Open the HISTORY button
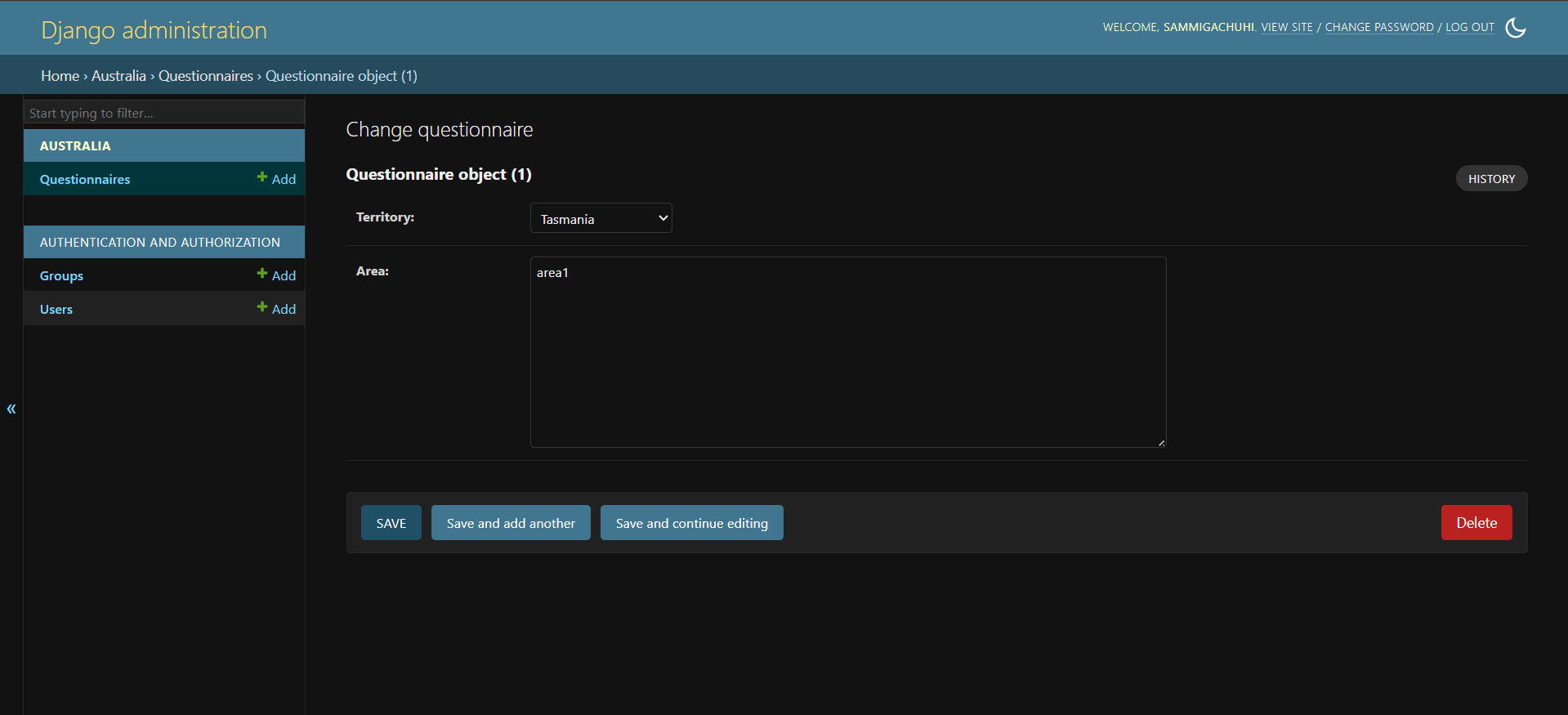Viewport: 1568px width, 715px height. [x=1491, y=179]
